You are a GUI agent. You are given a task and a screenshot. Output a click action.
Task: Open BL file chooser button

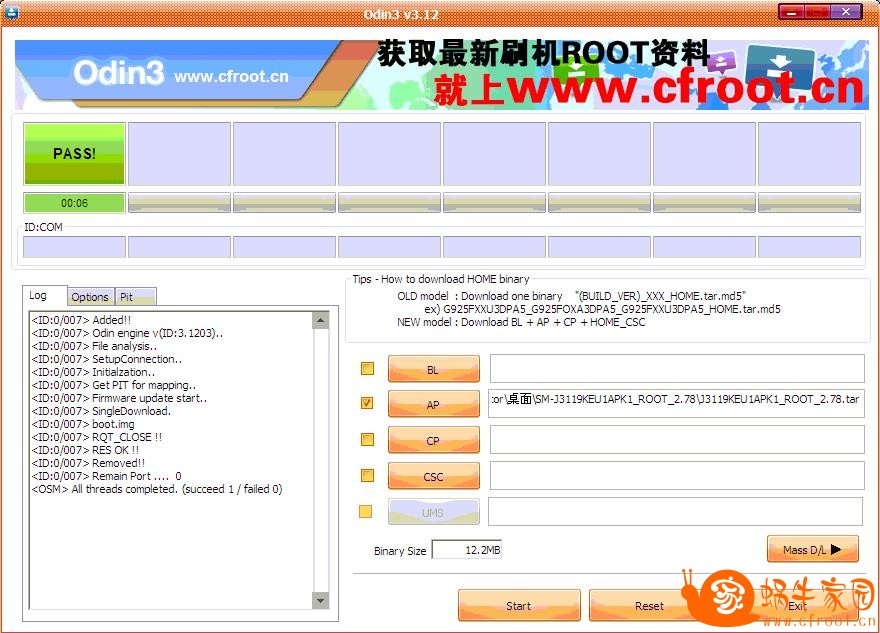coord(434,369)
